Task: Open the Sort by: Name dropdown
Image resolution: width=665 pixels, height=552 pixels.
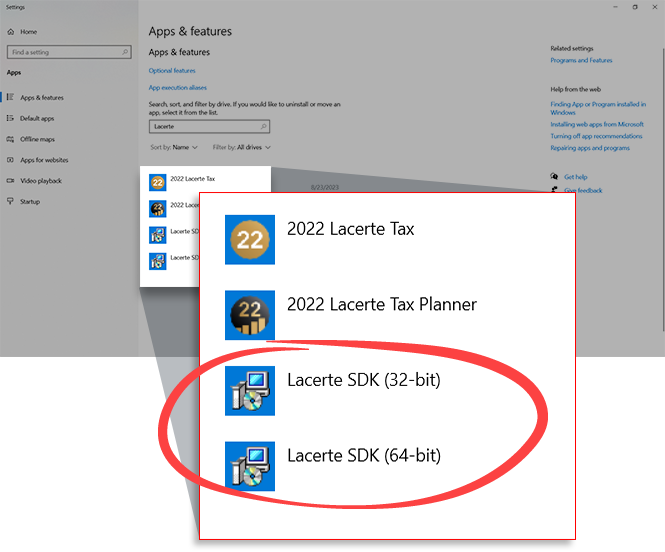Action: (174, 147)
